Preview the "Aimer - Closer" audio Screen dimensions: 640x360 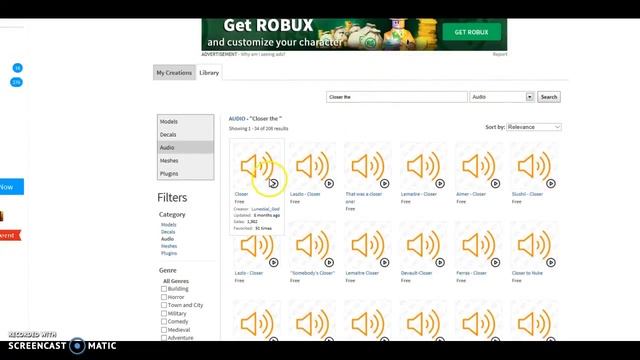pyautogui.click(x=496, y=184)
